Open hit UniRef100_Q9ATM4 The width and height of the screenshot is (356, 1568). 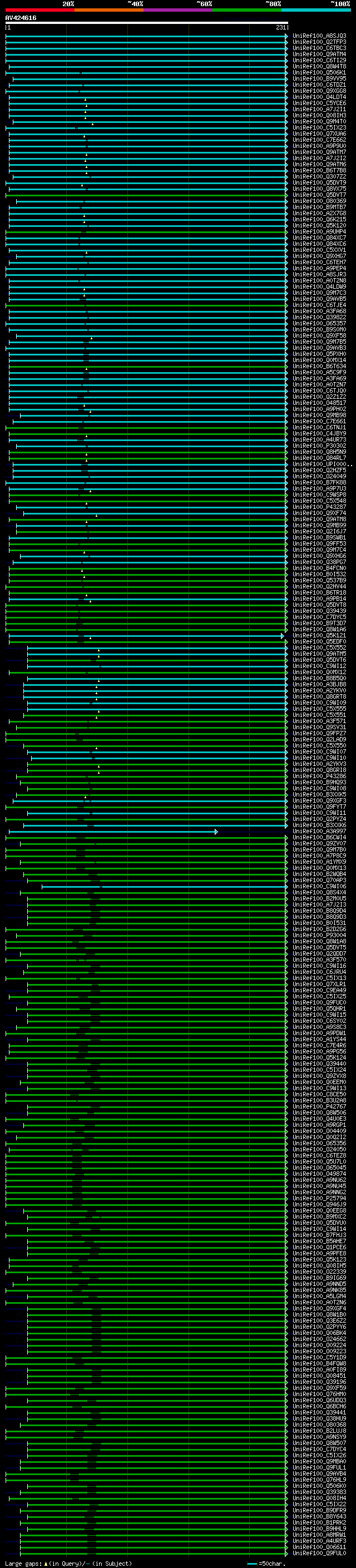pyautogui.click(x=319, y=54)
